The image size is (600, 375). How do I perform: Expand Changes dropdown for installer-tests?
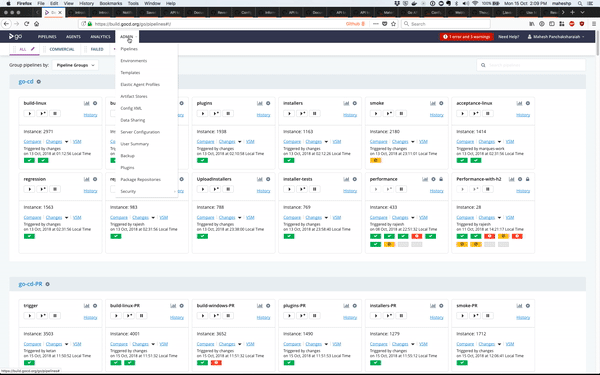[326, 218]
